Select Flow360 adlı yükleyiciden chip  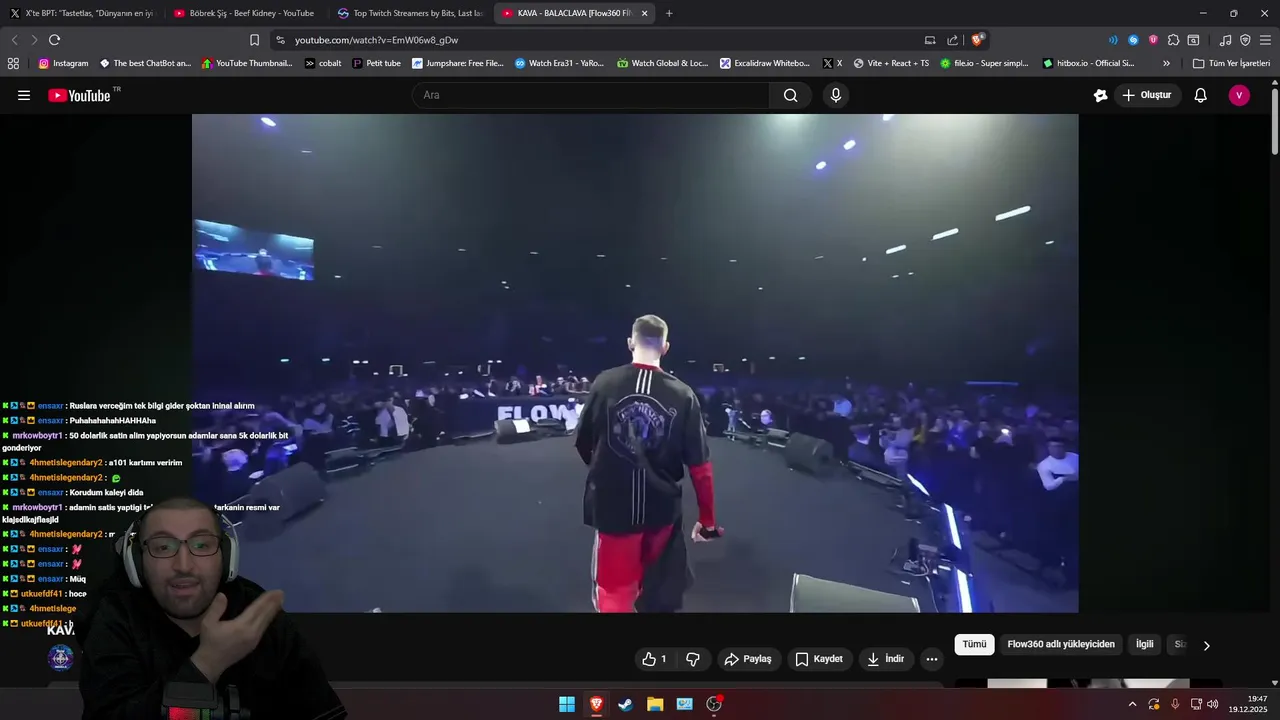click(1061, 645)
